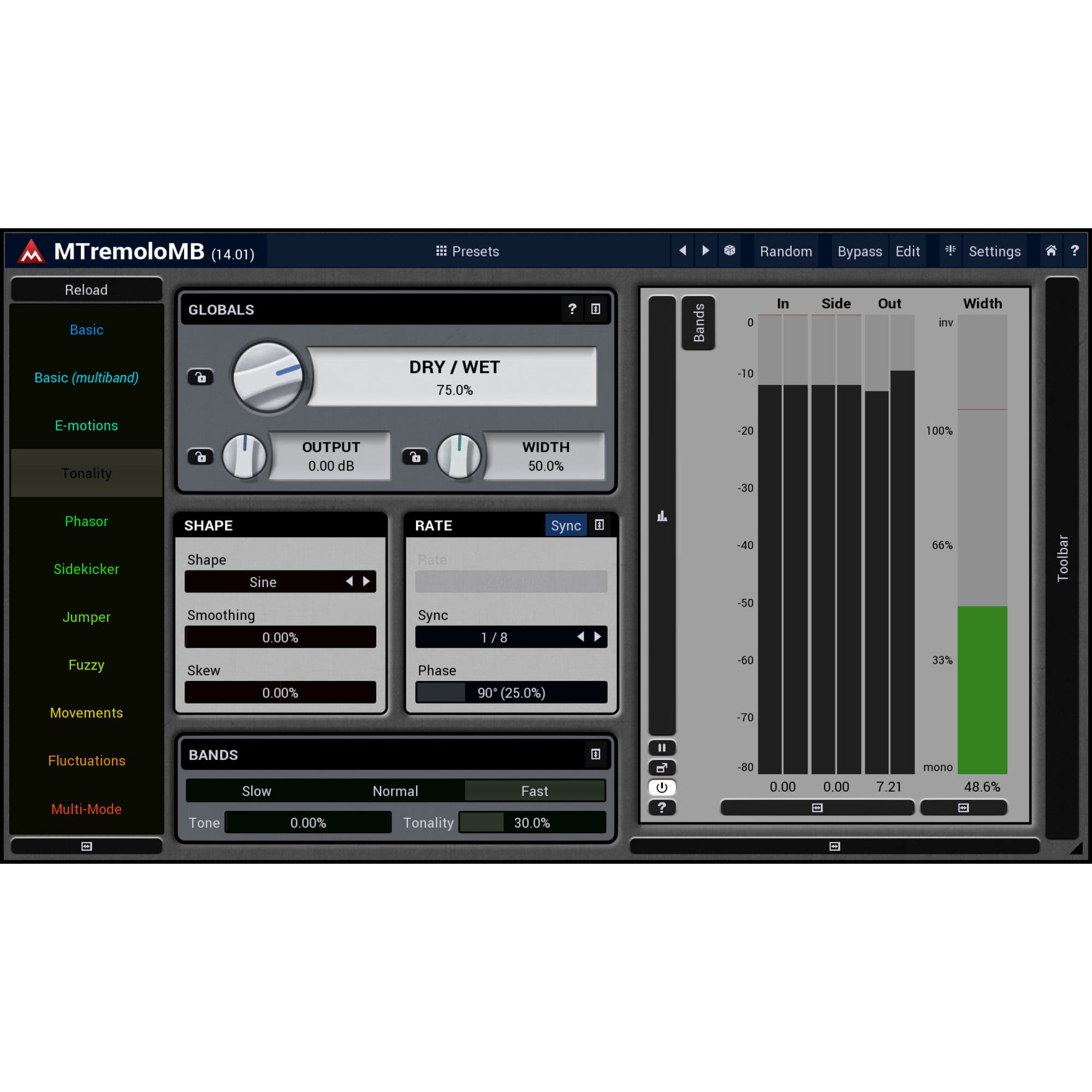The height and width of the screenshot is (1092, 1092).
Task: Toggle the Width lock
Action: coord(415,456)
